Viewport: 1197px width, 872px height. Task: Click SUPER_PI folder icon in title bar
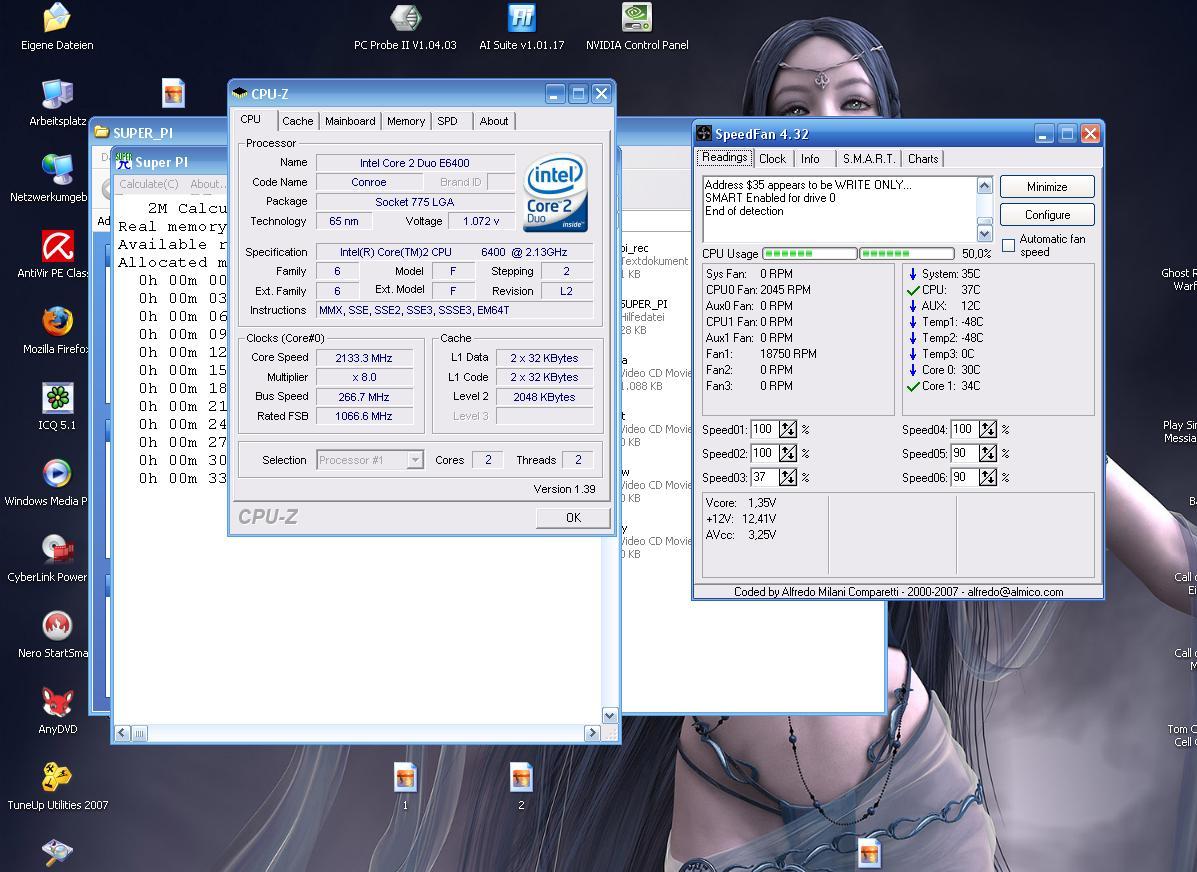(102, 132)
